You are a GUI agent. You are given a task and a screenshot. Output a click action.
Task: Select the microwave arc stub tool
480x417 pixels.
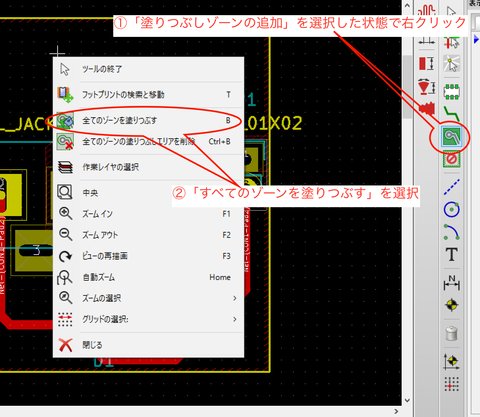[x=427, y=86]
